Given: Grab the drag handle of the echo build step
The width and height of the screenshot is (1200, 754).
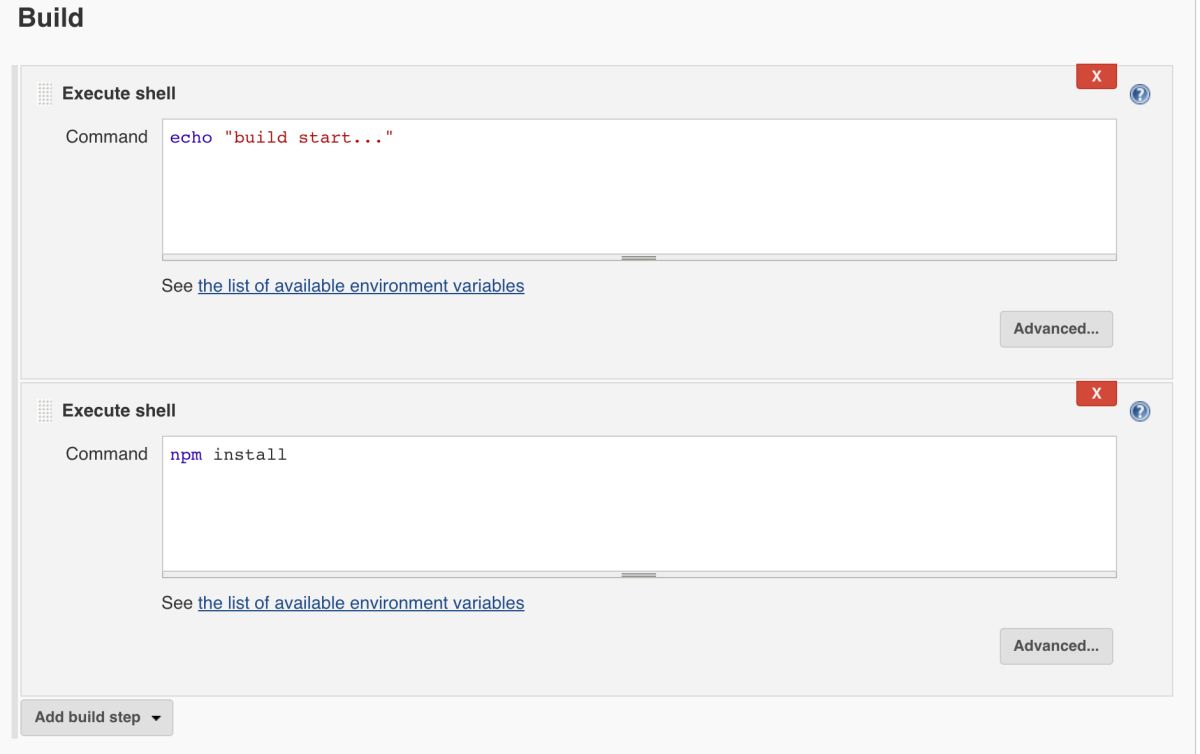Looking at the screenshot, I should point(44,94).
